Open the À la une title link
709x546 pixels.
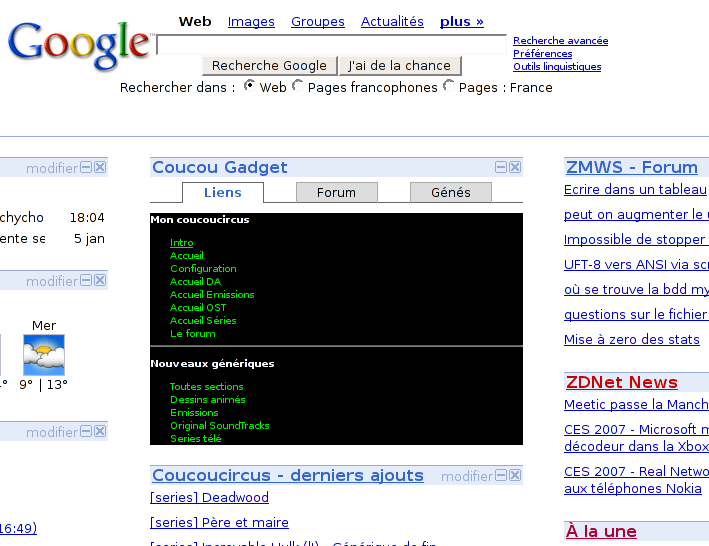coord(601,531)
